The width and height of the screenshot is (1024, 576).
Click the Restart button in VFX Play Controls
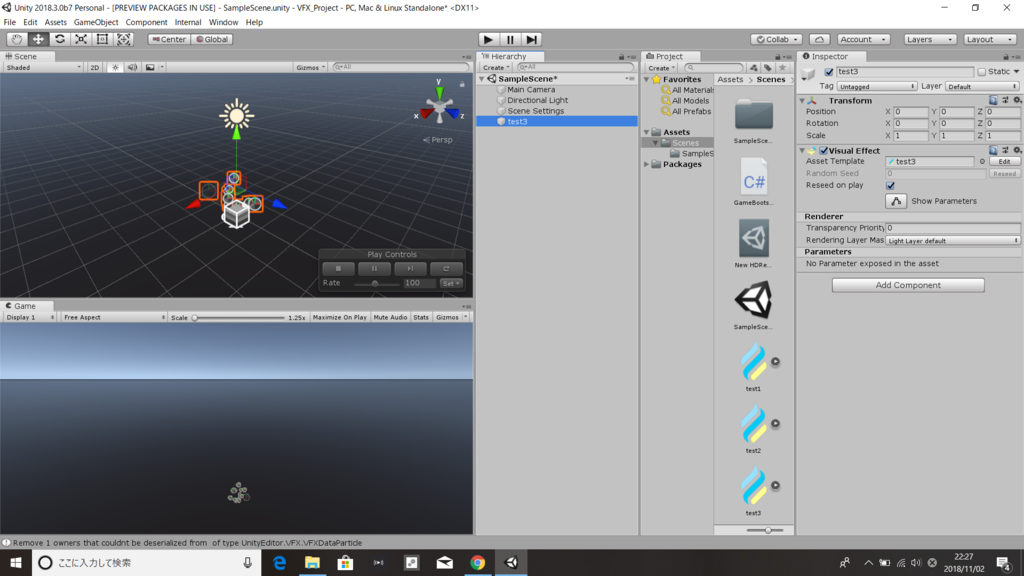coord(446,268)
